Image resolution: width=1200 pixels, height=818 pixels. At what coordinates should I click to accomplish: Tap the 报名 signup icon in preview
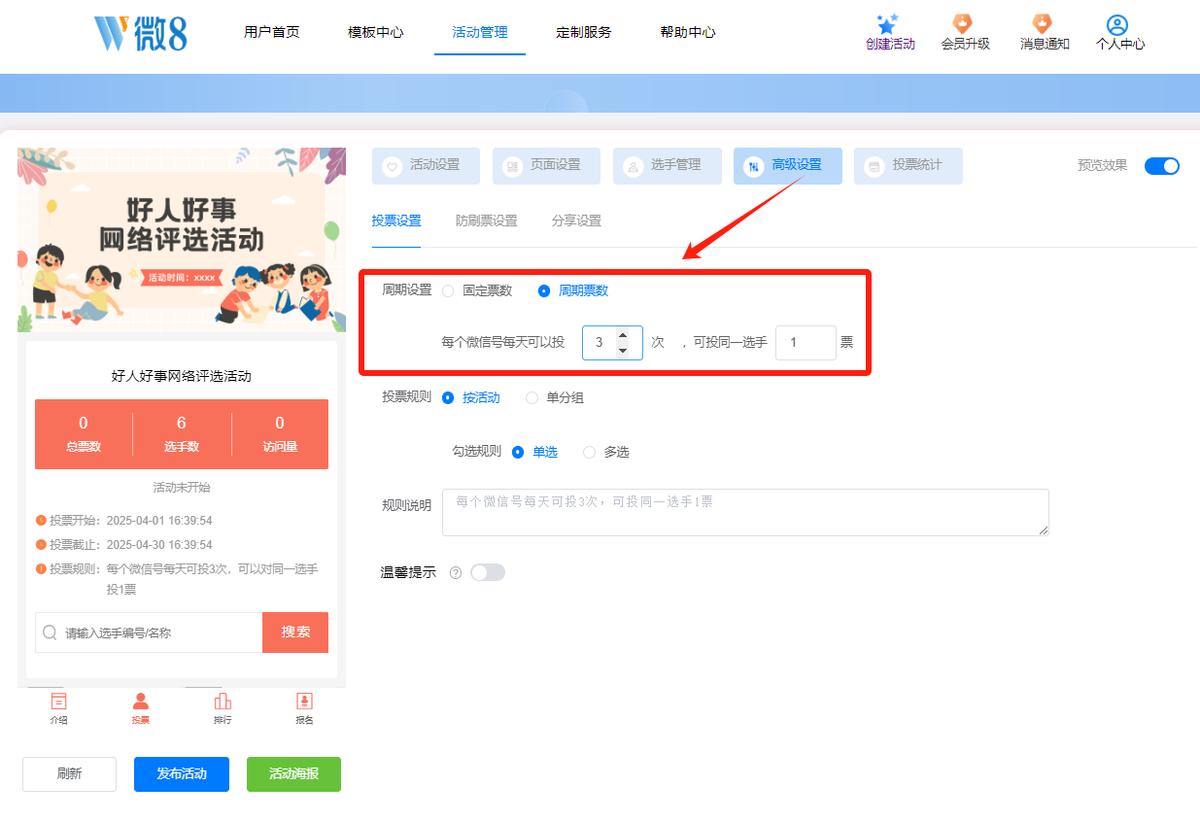tap(305, 701)
